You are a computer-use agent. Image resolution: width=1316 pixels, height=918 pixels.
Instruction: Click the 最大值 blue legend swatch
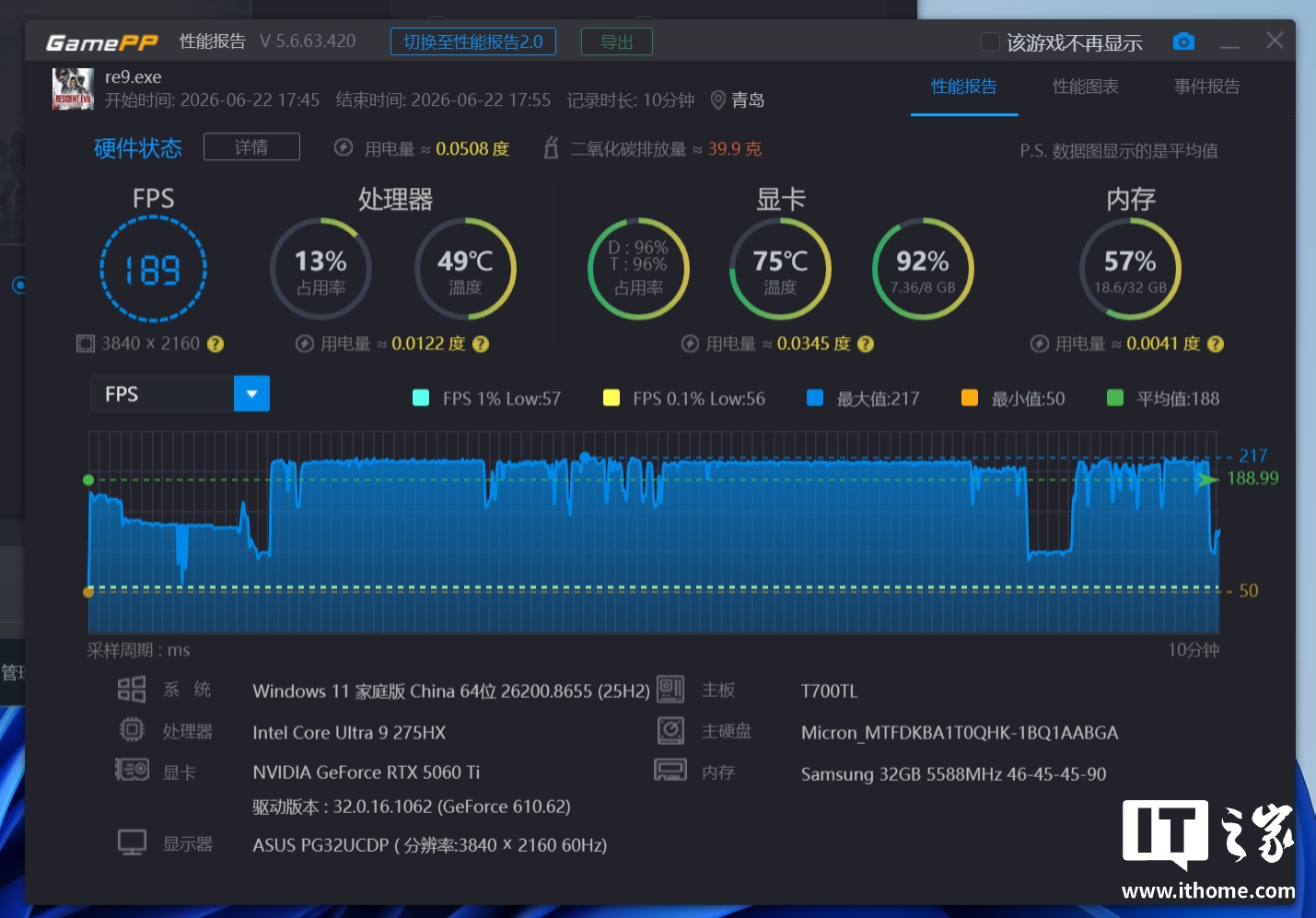tap(815, 398)
